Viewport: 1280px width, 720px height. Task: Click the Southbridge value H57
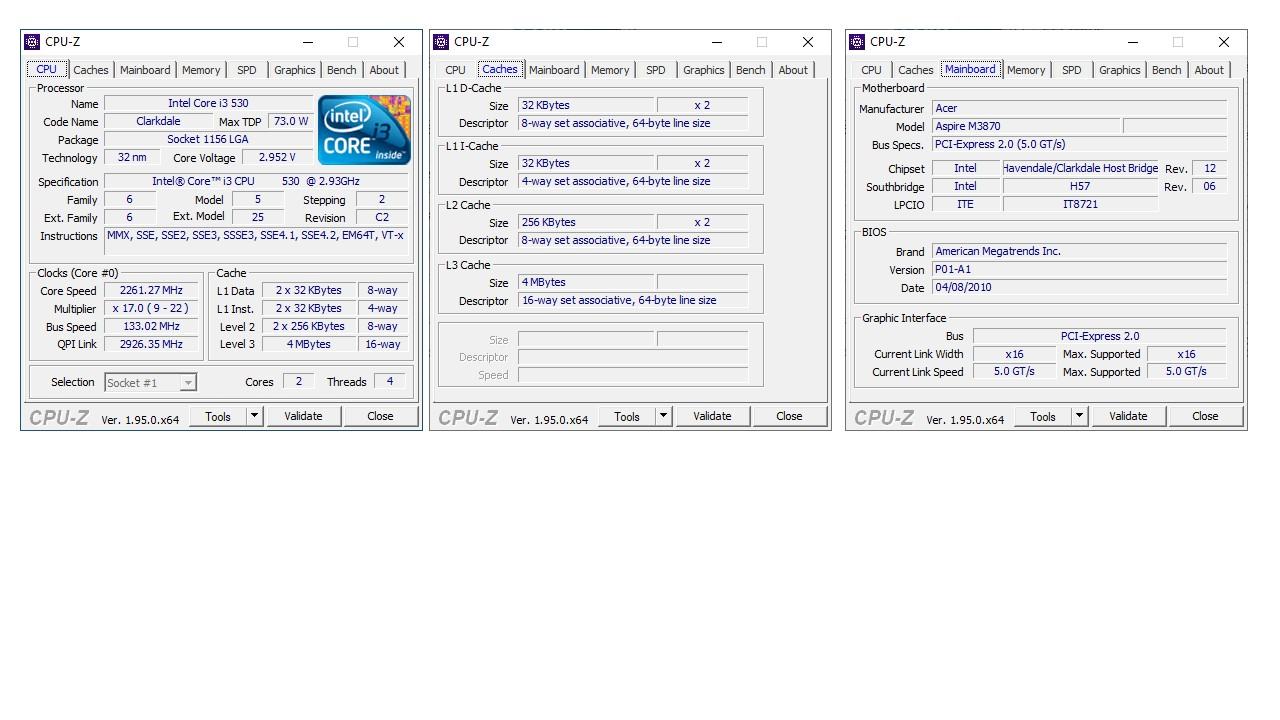pyautogui.click(x=1080, y=186)
